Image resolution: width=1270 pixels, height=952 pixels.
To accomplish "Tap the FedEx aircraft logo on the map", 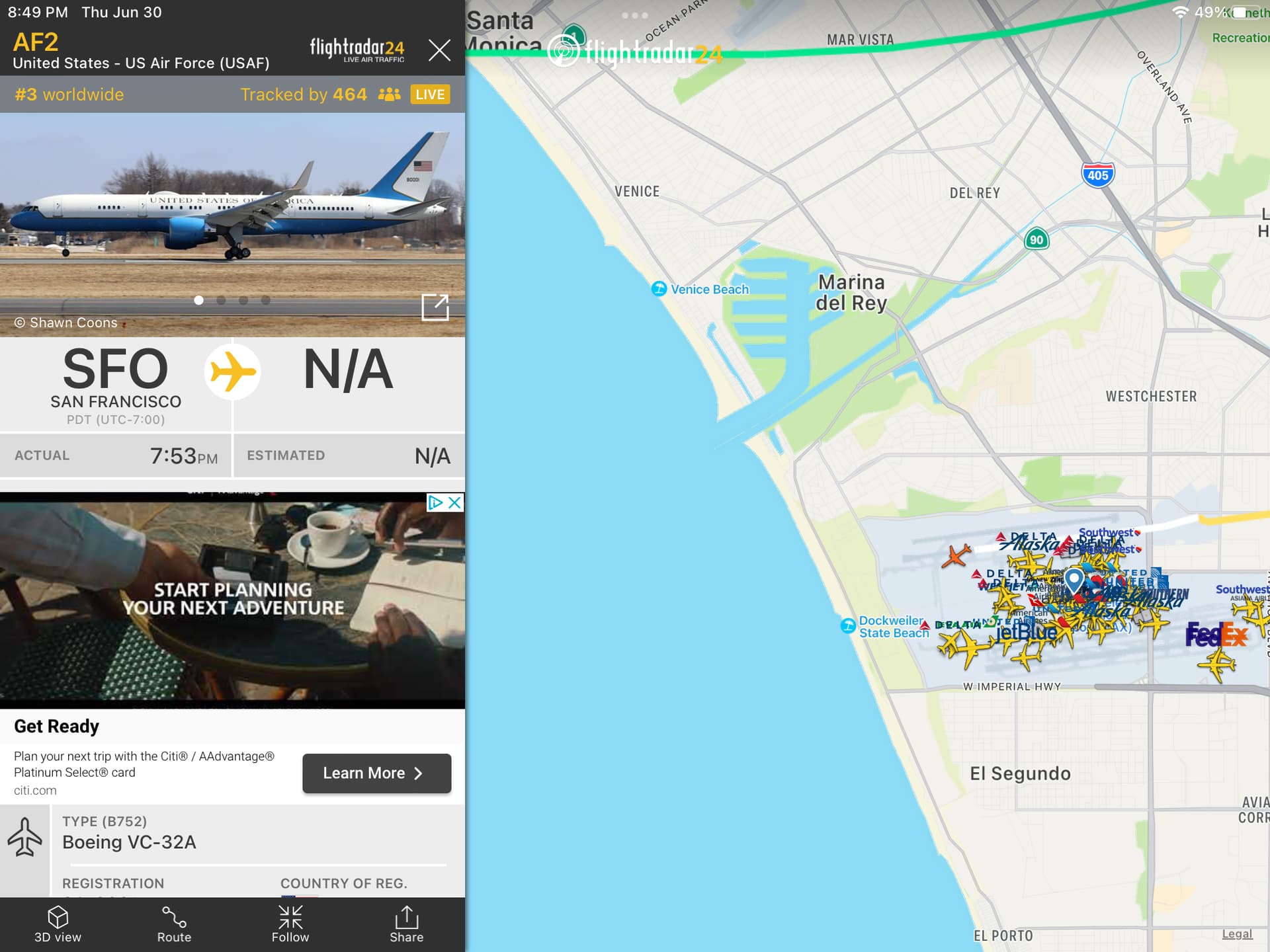I will point(1216,635).
